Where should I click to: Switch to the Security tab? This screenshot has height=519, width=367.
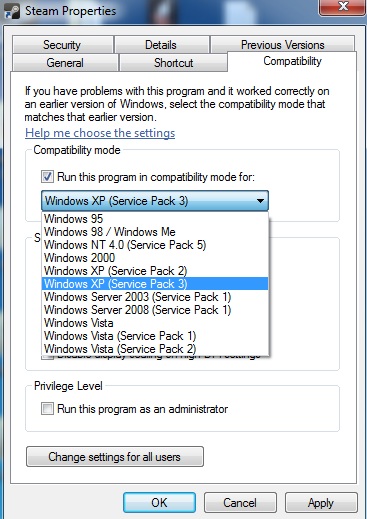click(x=62, y=45)
